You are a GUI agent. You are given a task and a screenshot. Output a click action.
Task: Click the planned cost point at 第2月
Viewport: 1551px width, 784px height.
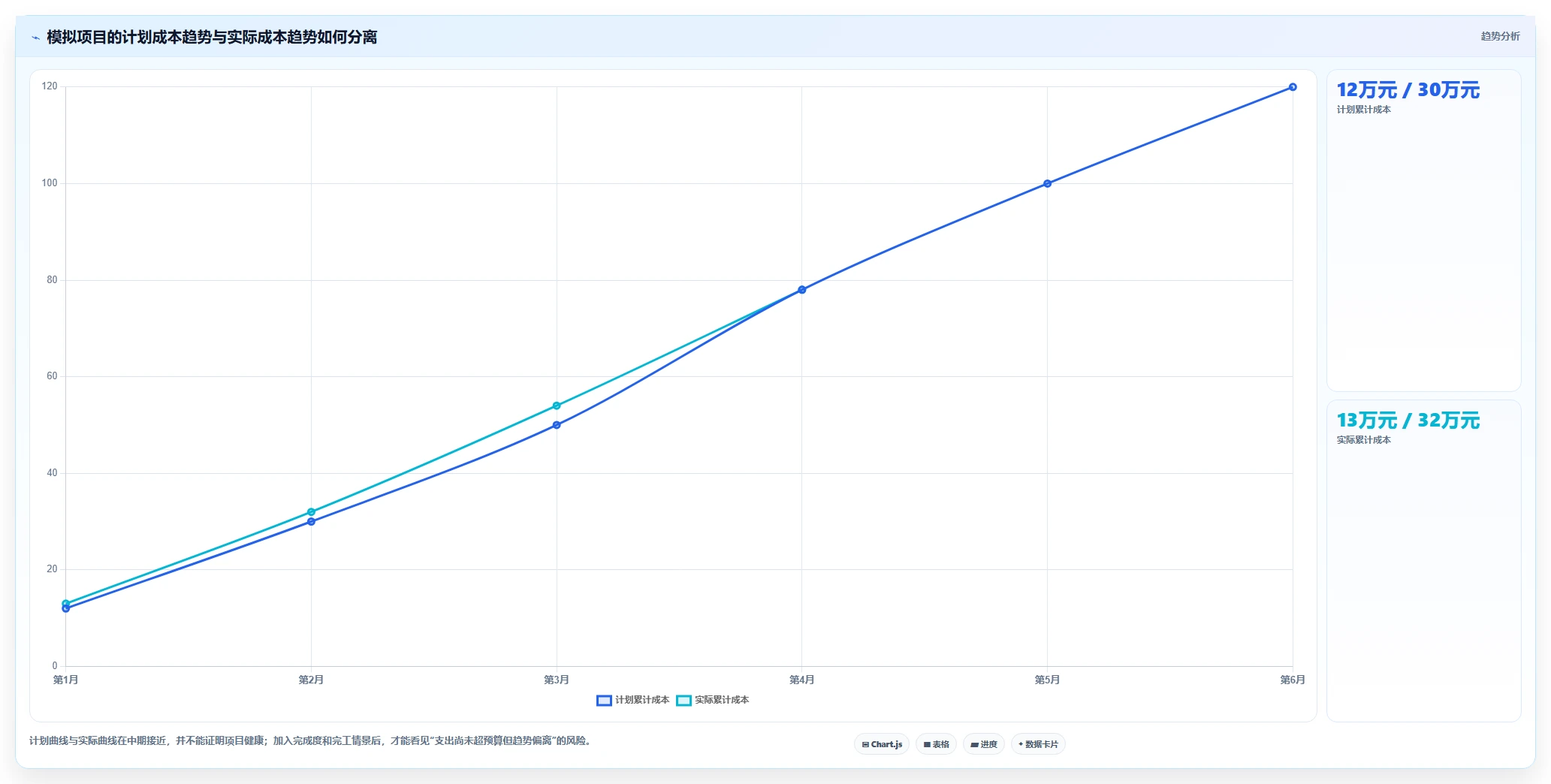tap(311, 521)
